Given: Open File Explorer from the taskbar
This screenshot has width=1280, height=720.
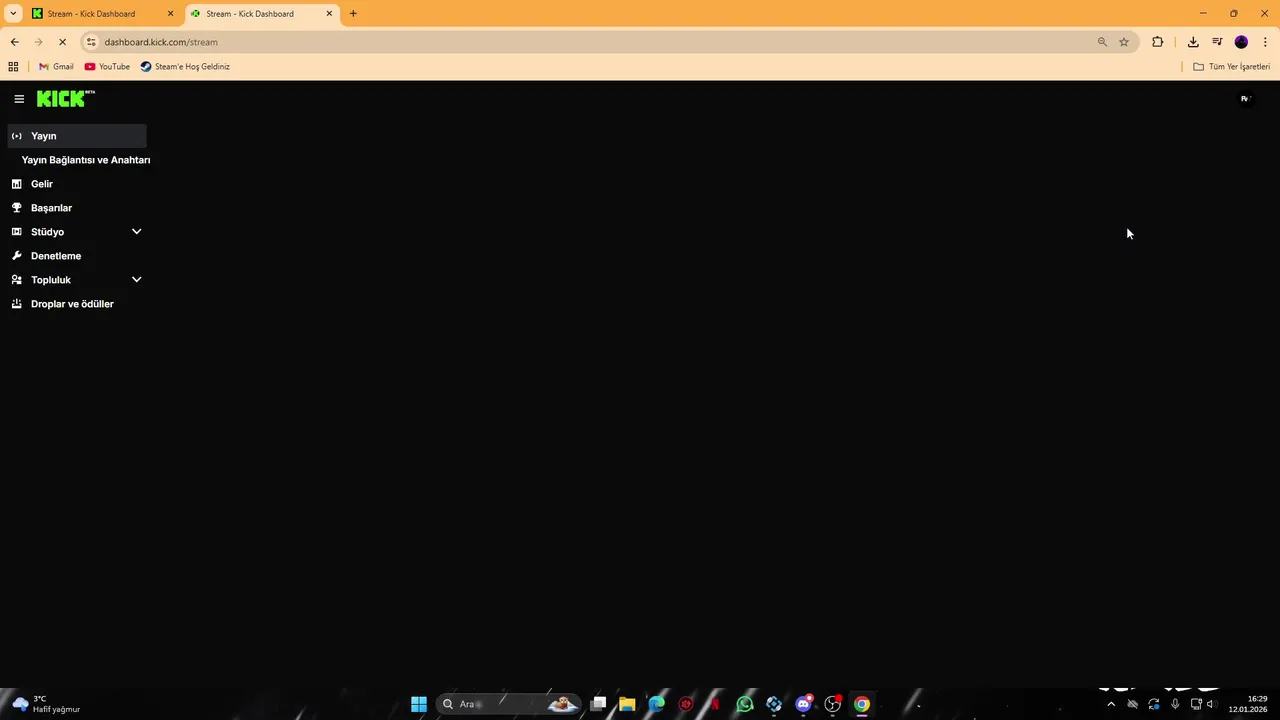Looking at the screenshot, I should tap(627, 704).
